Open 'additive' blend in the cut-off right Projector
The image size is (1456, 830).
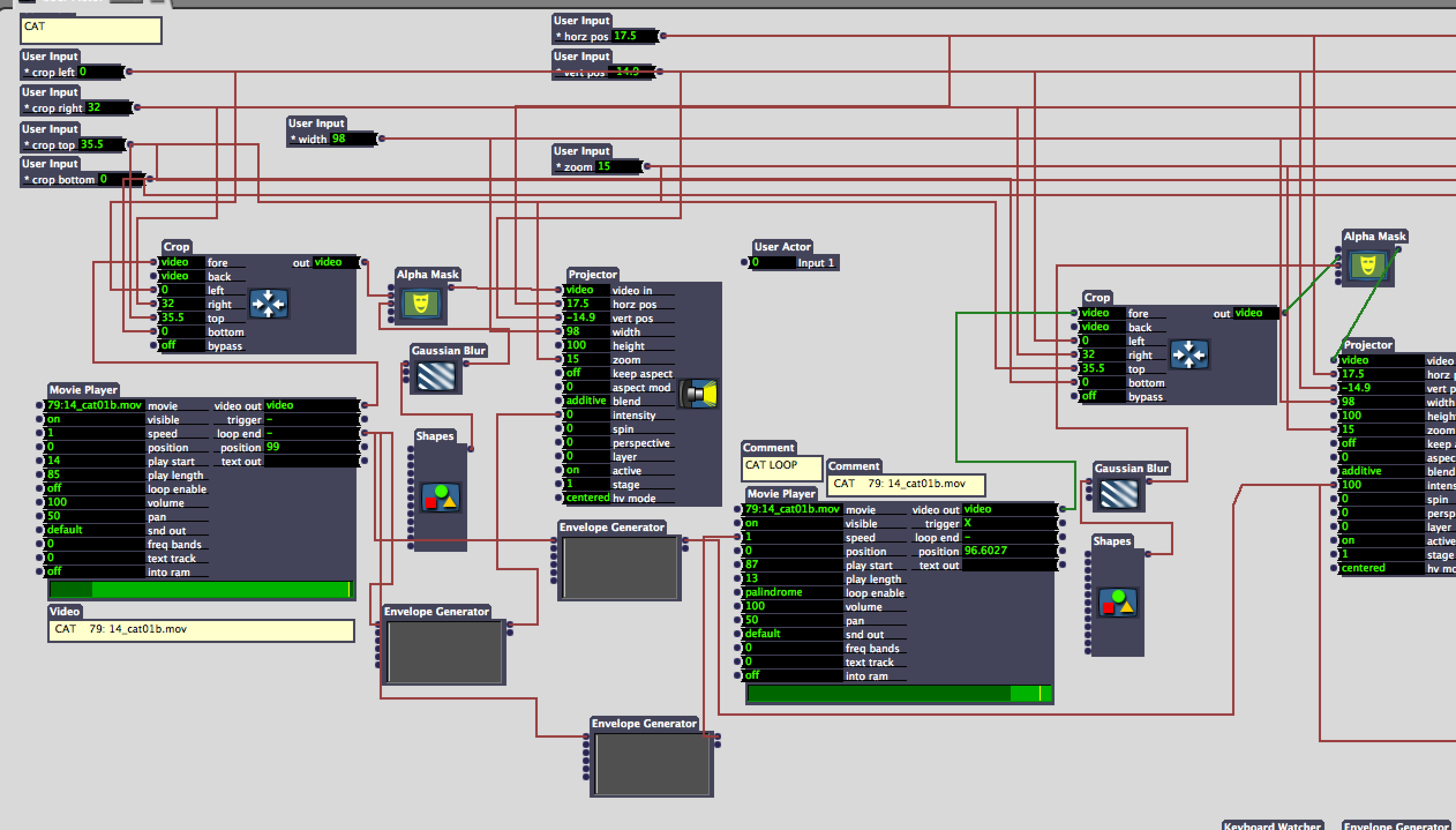point(1382,471)
